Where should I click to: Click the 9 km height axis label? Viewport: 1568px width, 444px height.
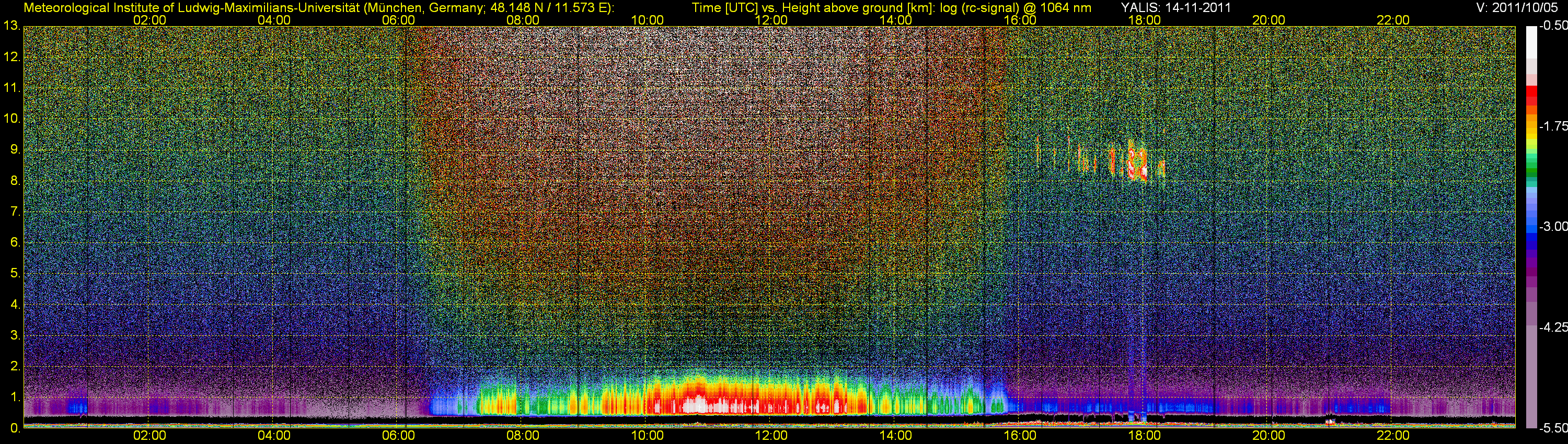click(x=15, y=149)
